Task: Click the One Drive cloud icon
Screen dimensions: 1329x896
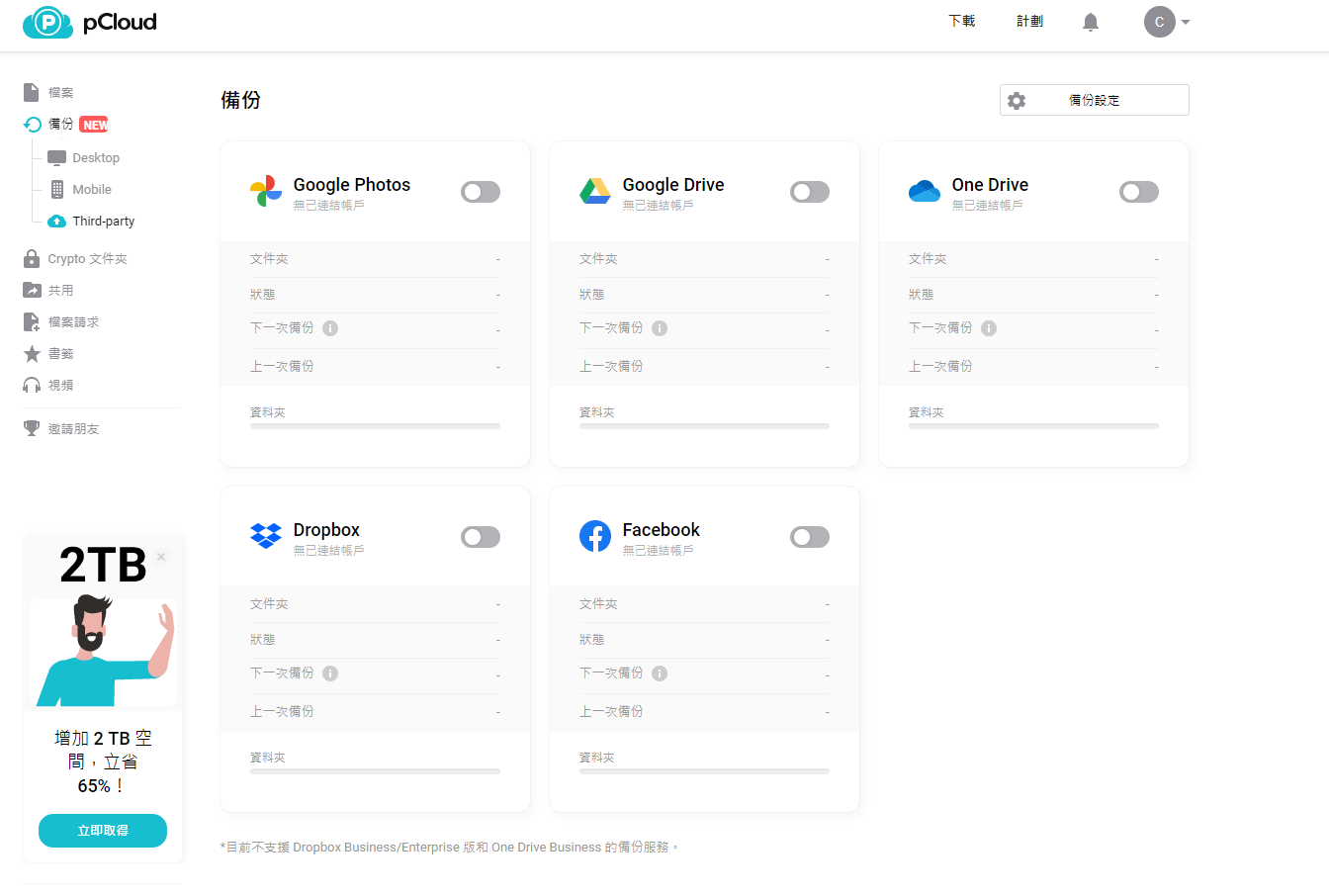Action: coord(924,192)
